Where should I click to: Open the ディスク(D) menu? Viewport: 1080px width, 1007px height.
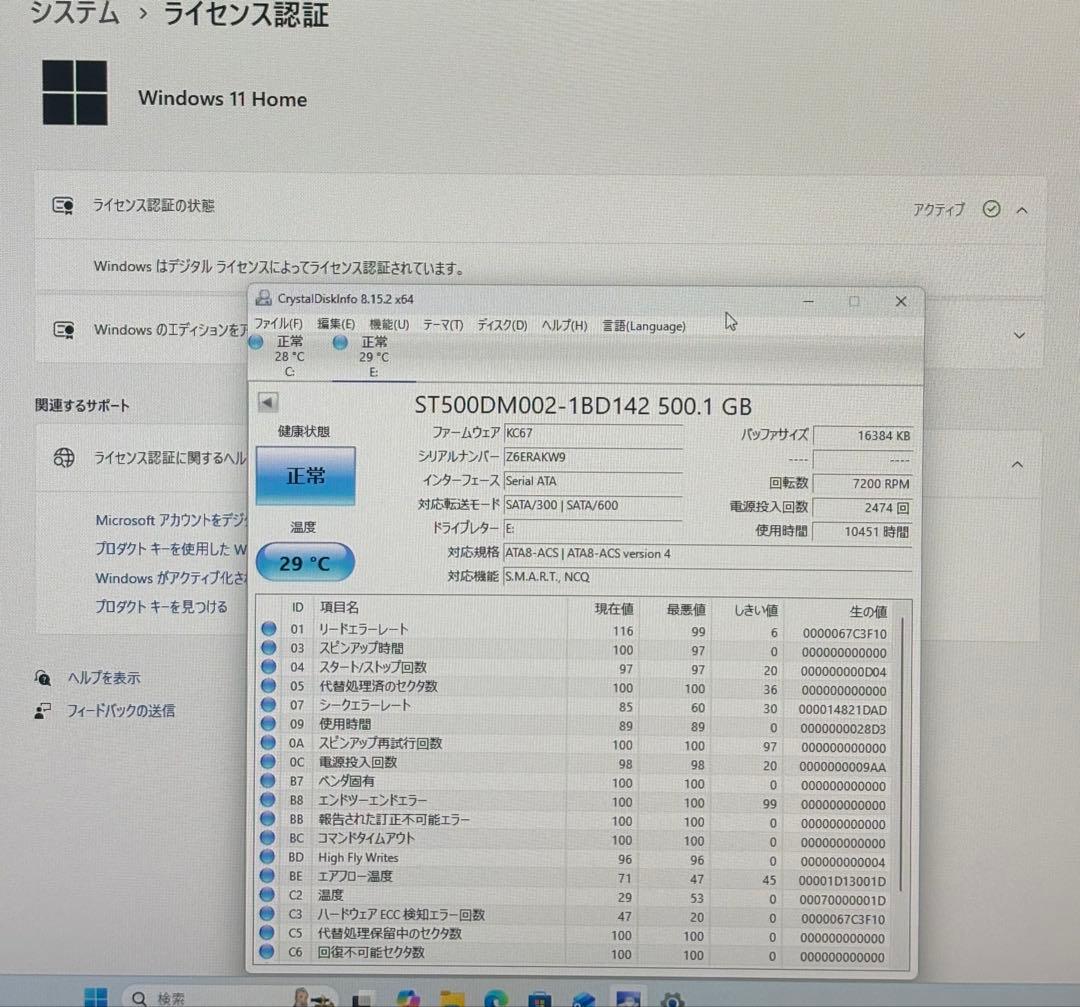502,325
